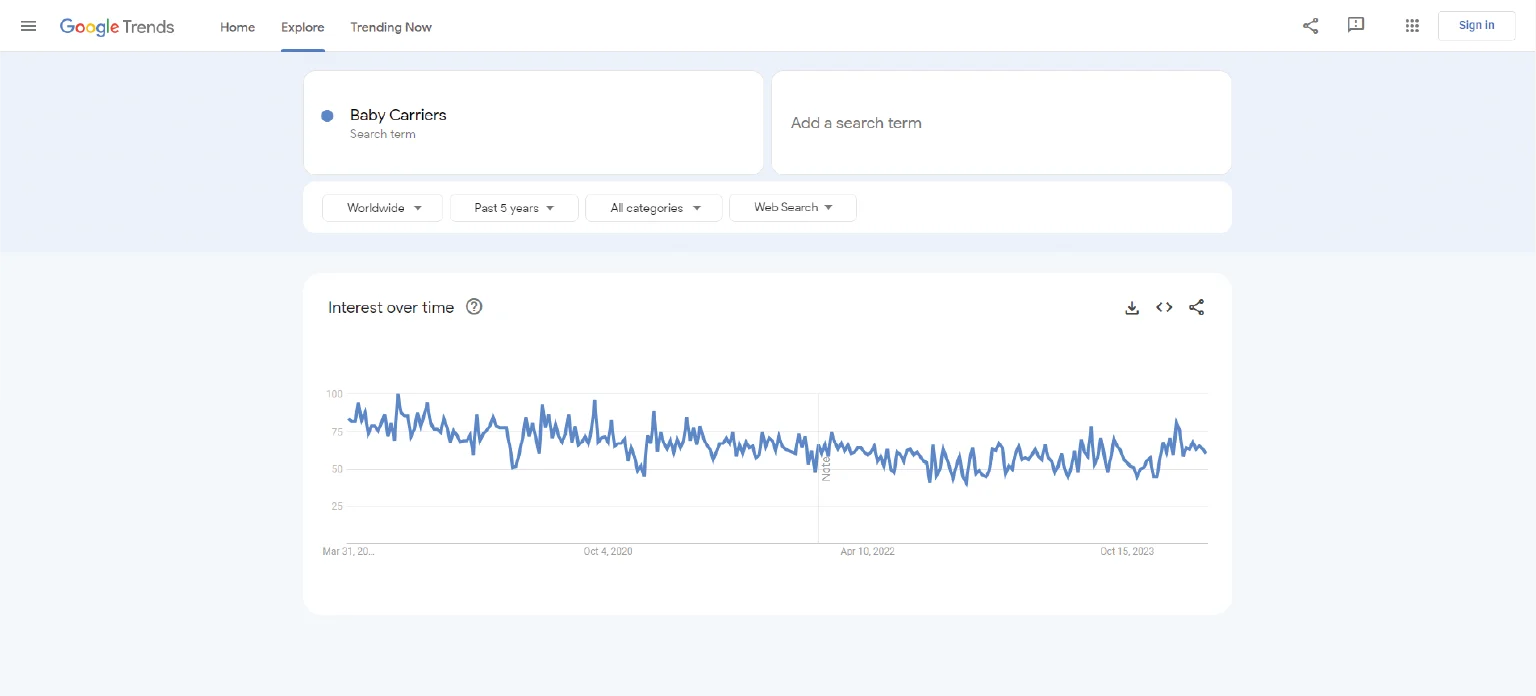1536x696 pixels.
Task: Click the share icon in header
Action: click(x=1310, y=26)
